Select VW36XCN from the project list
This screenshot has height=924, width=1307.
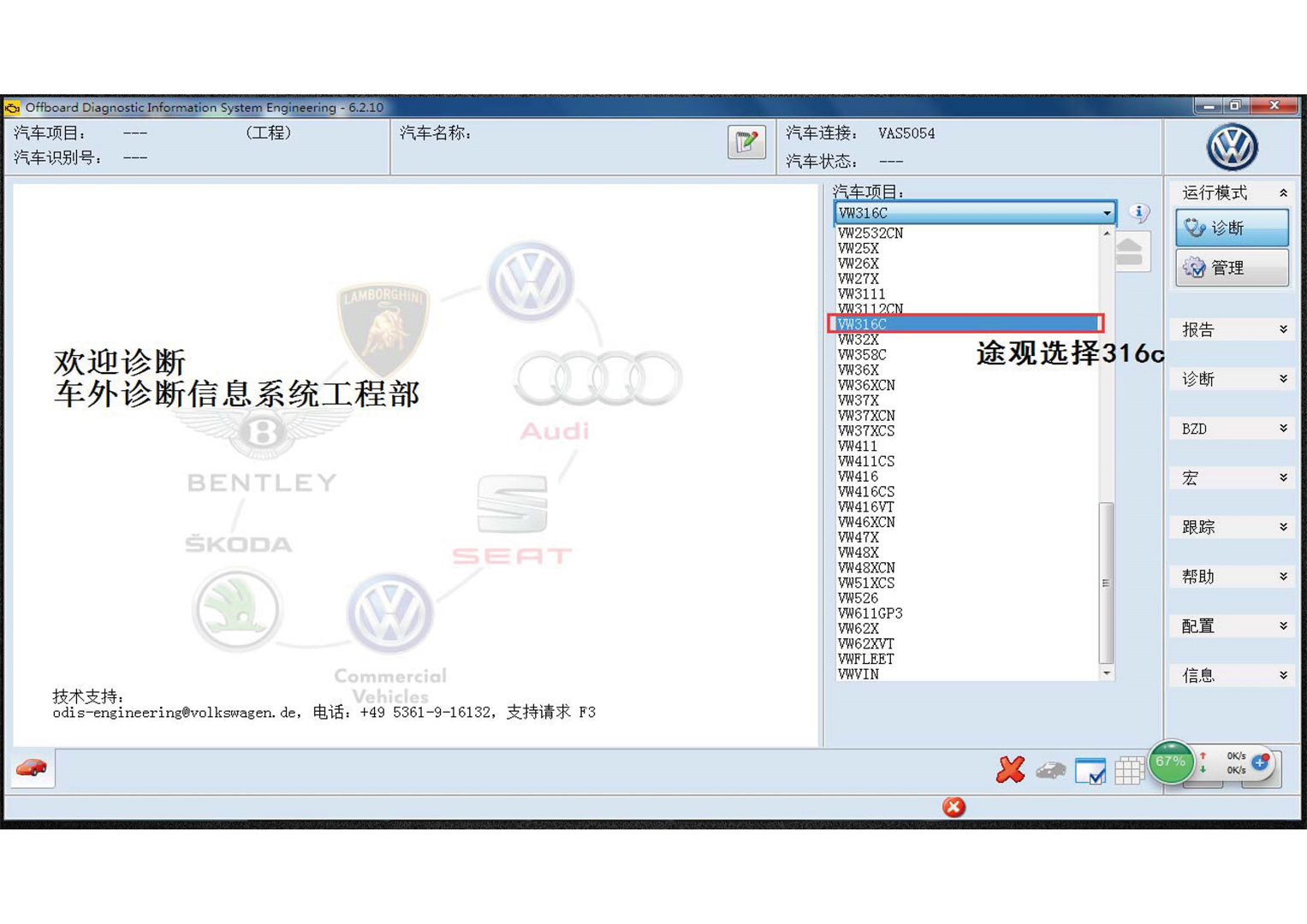point(967,385)
